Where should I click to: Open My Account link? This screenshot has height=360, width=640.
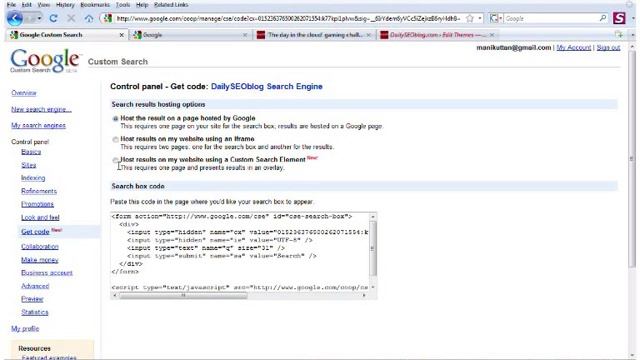573,48
